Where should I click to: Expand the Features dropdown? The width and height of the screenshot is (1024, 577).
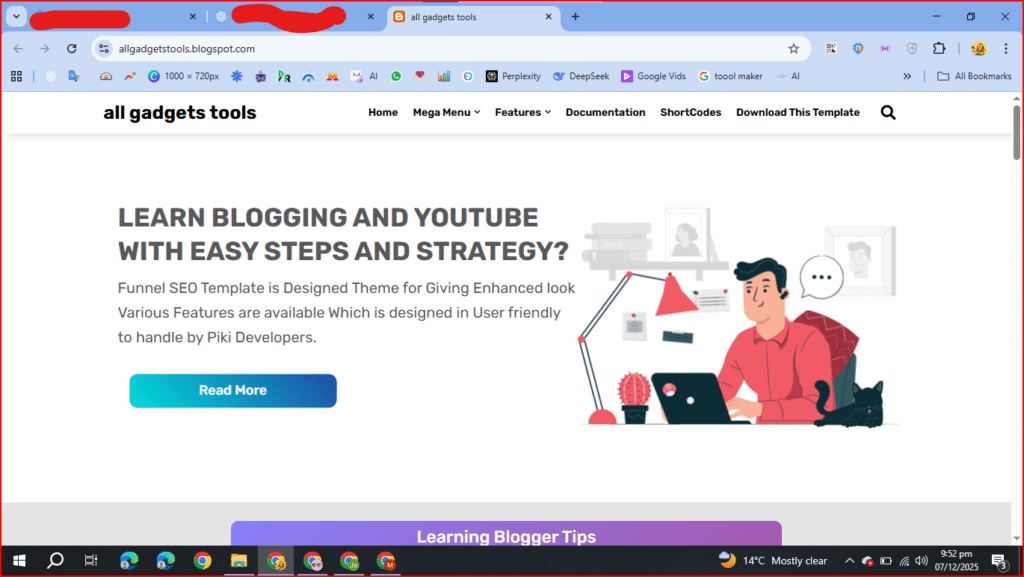pos(522,112)
